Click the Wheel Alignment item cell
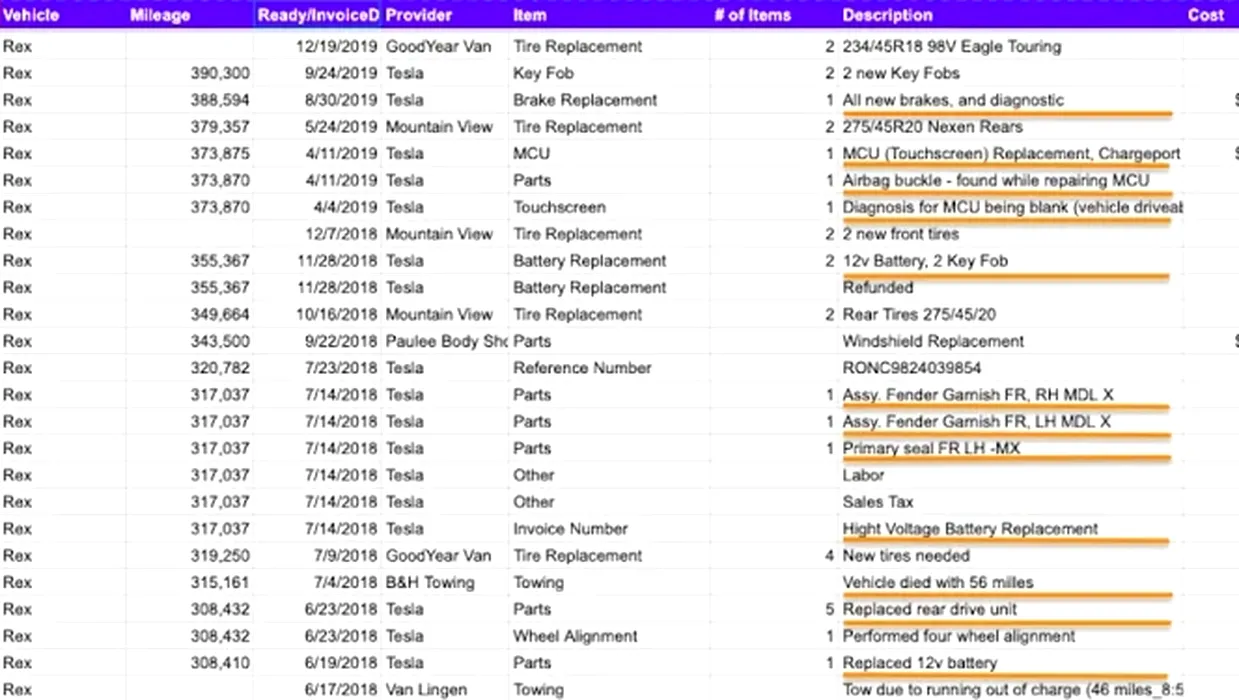This screenshot has height=700, width=1239. click(575, 635)
